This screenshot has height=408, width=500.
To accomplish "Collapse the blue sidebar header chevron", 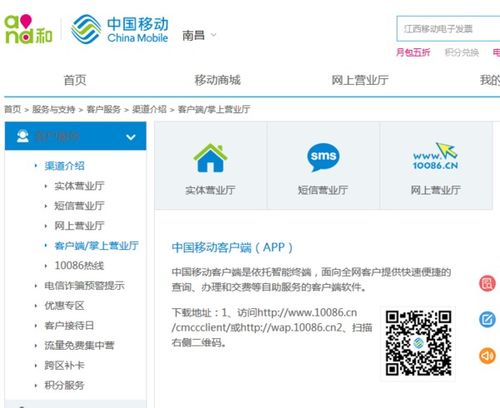I will [131, 137].
